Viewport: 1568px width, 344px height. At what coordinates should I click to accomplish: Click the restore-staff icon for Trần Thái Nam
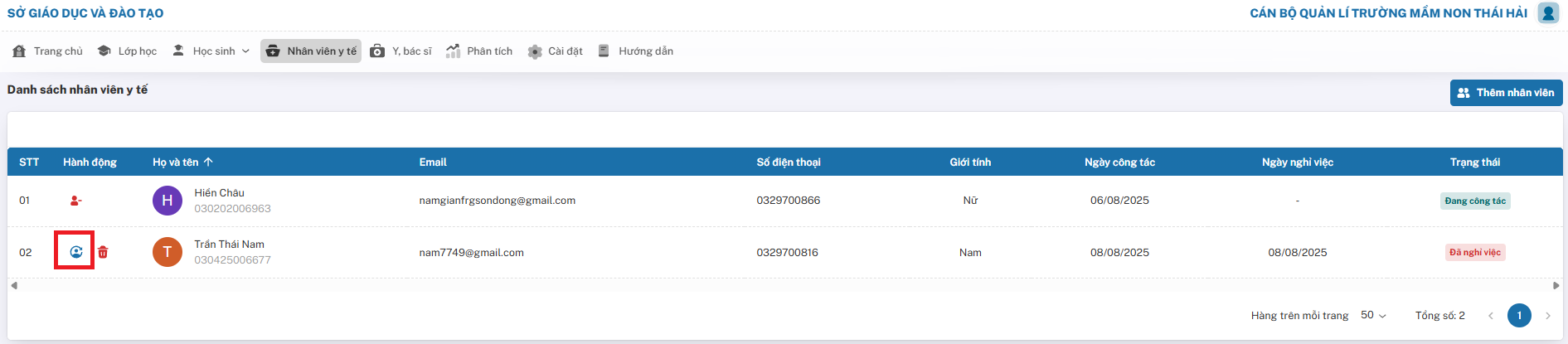75,252
